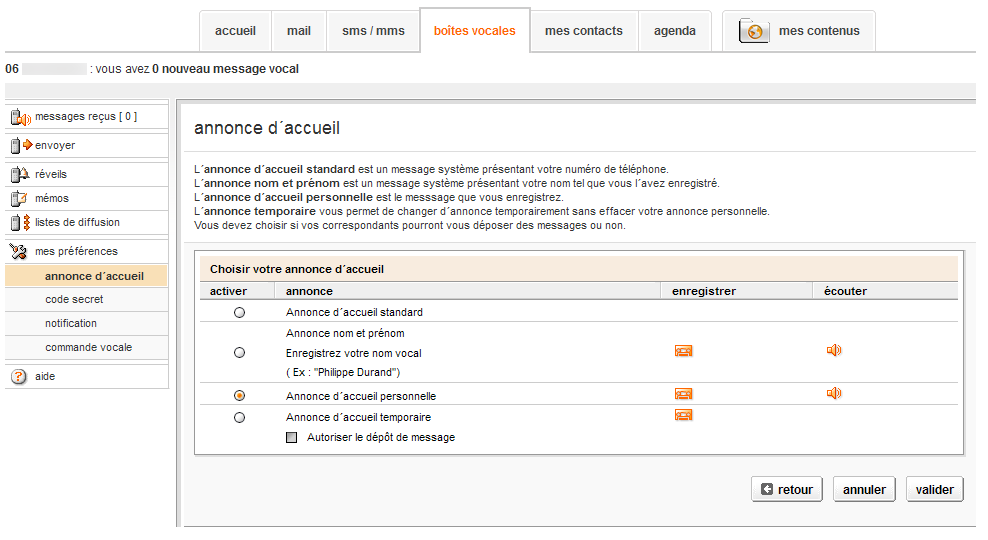
Task: Expand mes préférences in the sidebar
Action: pos(76,251)
